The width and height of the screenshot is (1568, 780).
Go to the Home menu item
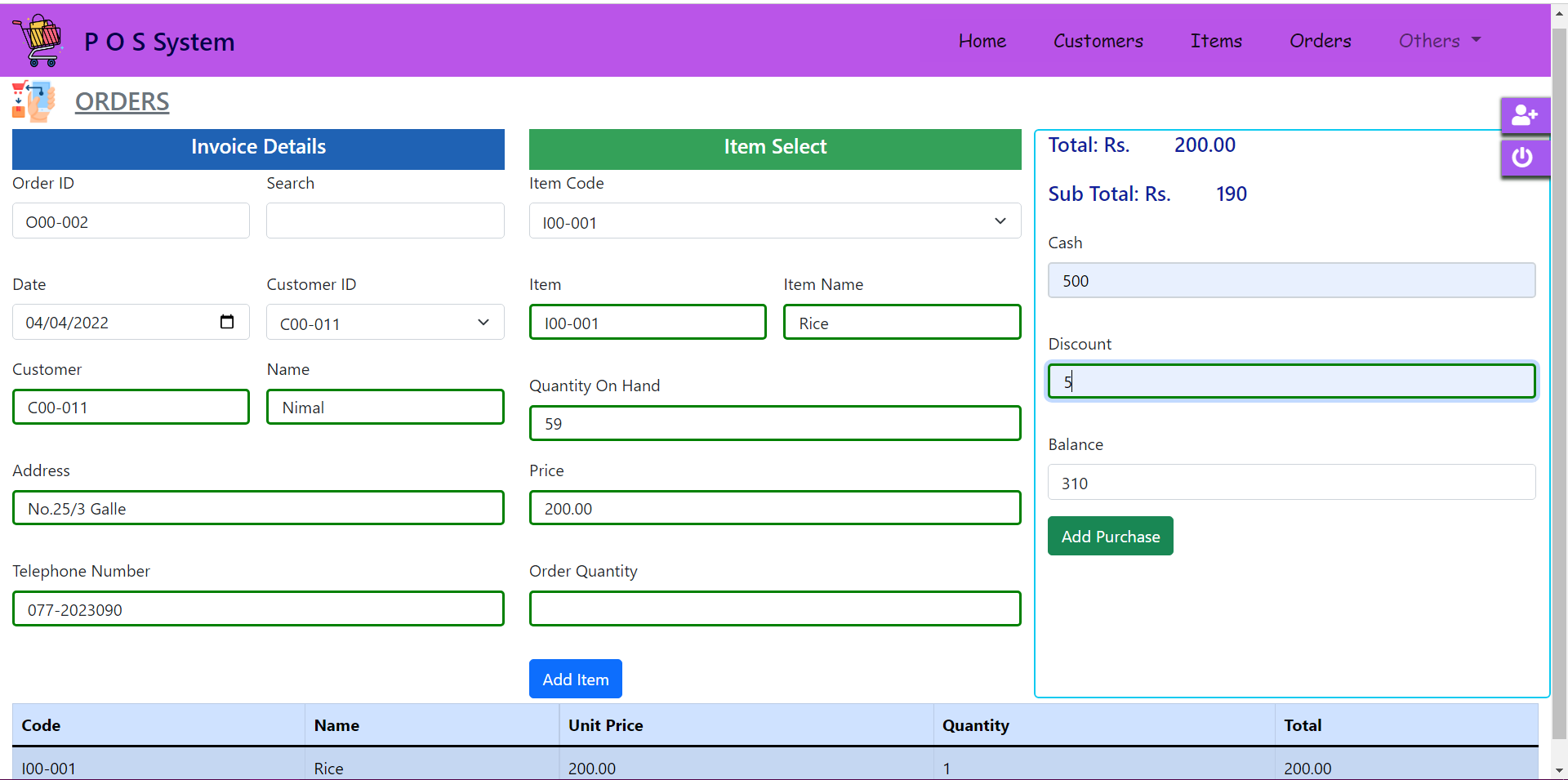point(982,40)
